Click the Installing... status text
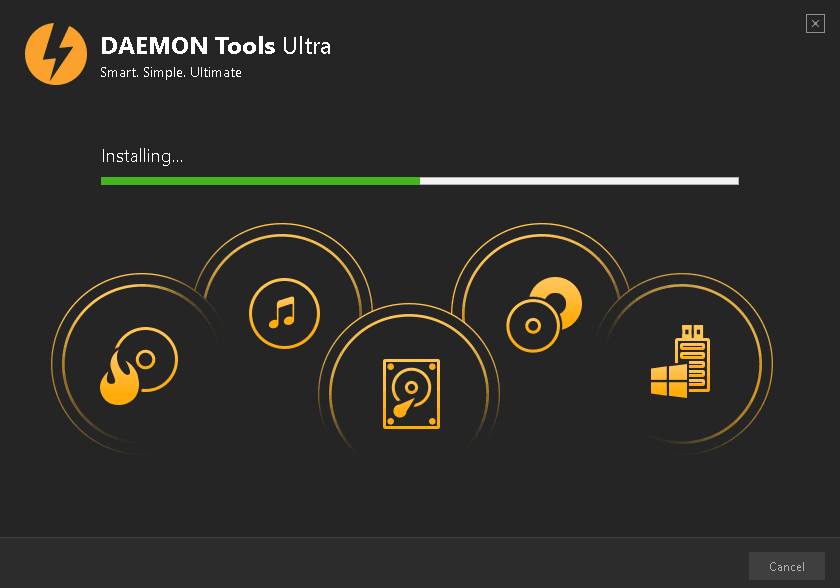 click(x=142, y=156)
